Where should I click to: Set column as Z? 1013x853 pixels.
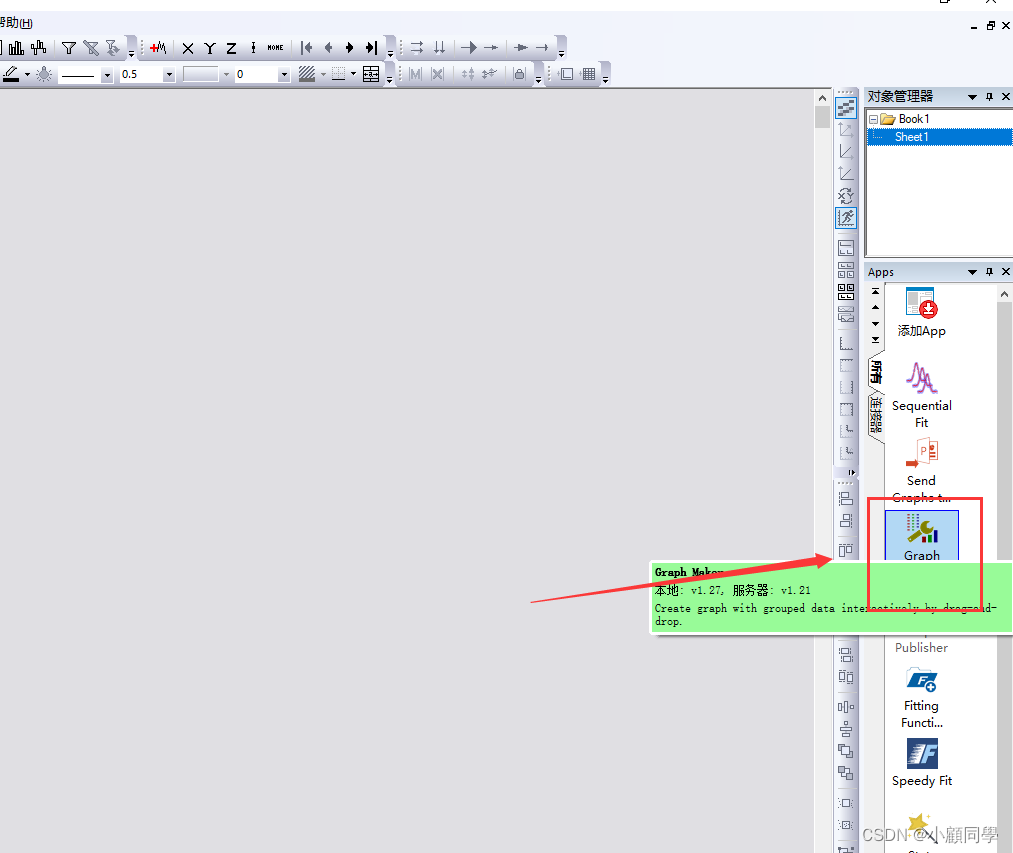click(231, 48)
